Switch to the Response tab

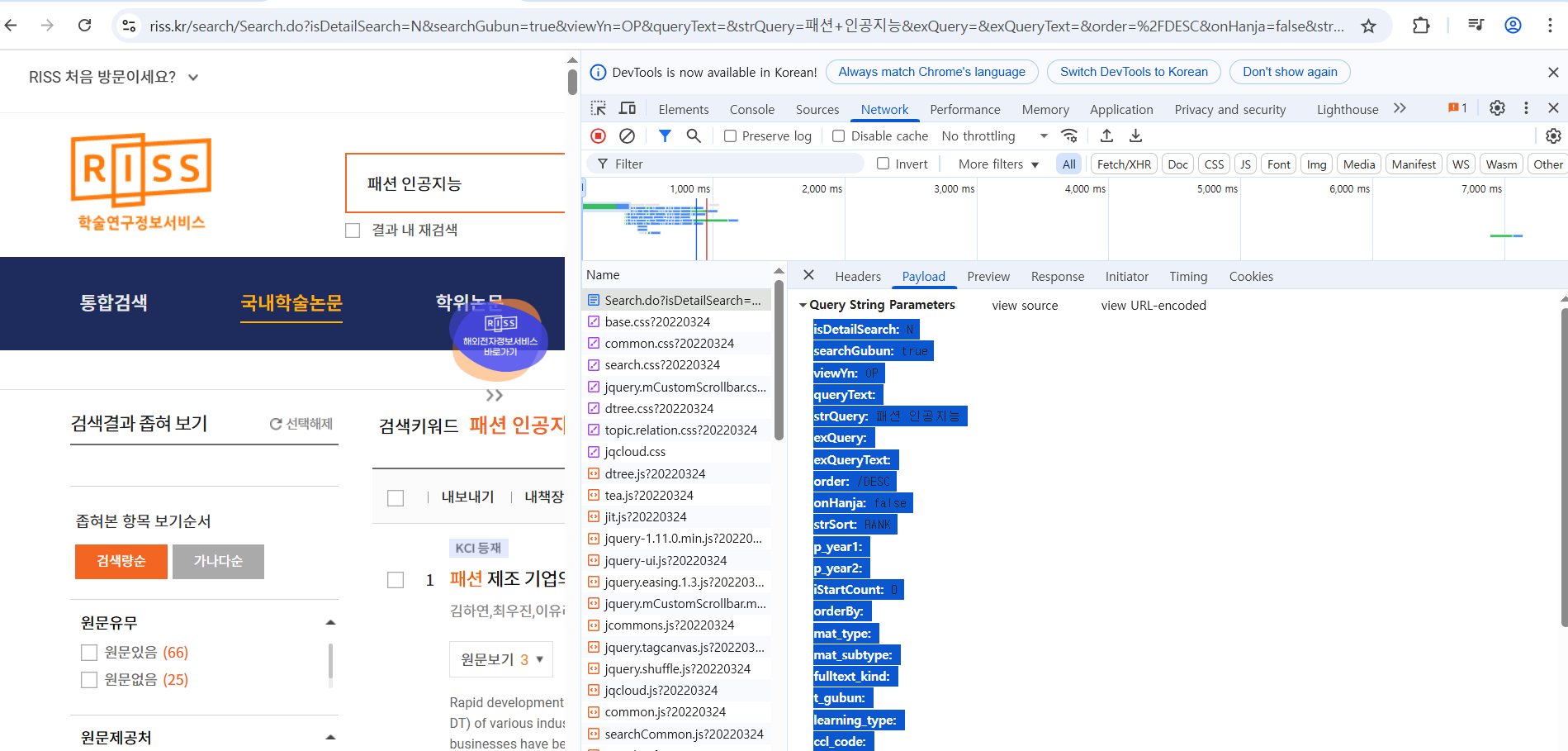[1058, 277]
